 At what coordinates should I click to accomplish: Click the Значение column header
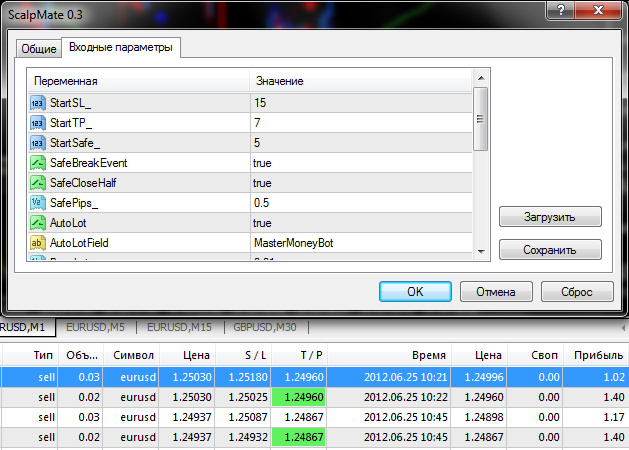[x=361, y=81]
